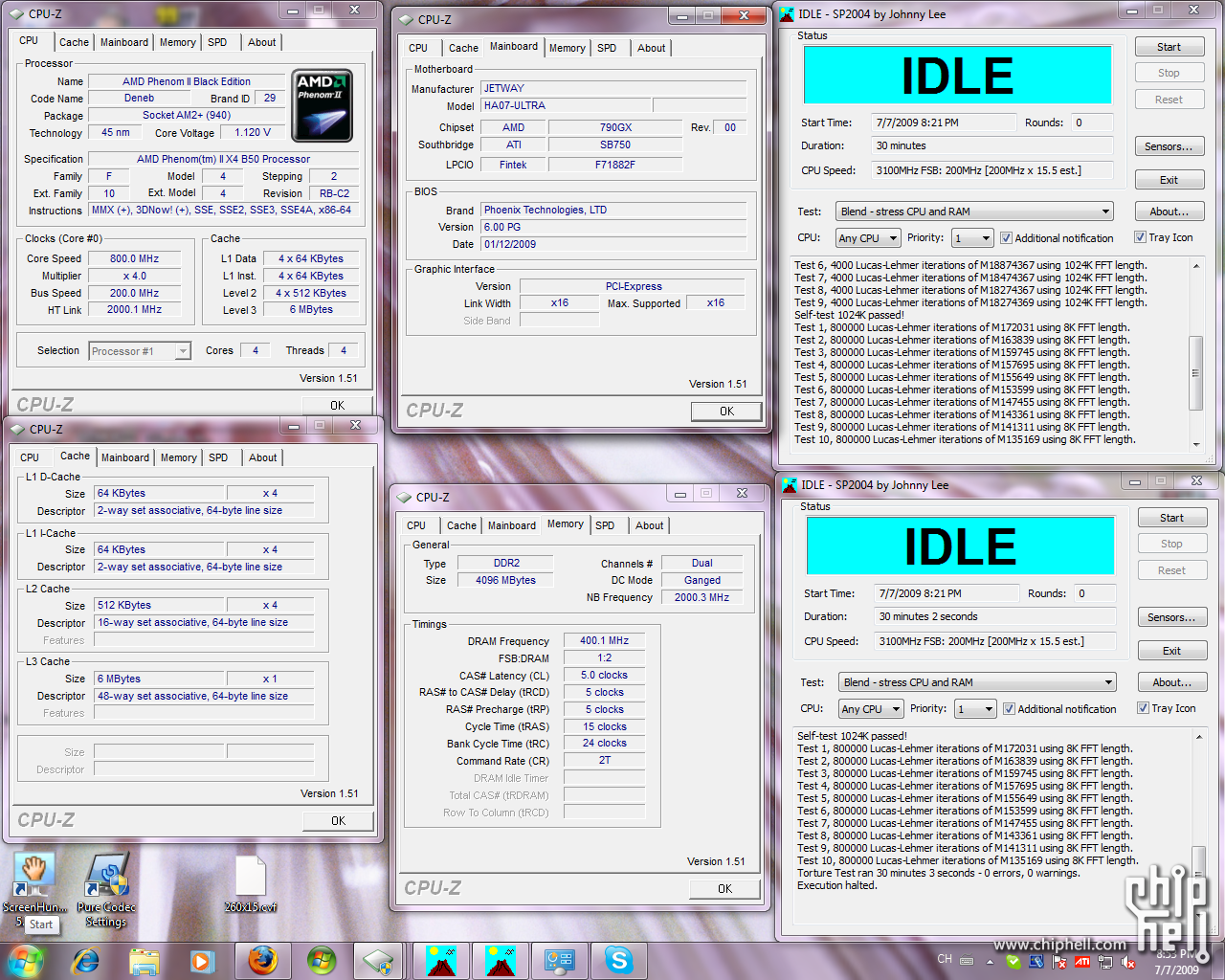
Task: Click the drive-with-shield taskbar icon
Action: [379, 960]
